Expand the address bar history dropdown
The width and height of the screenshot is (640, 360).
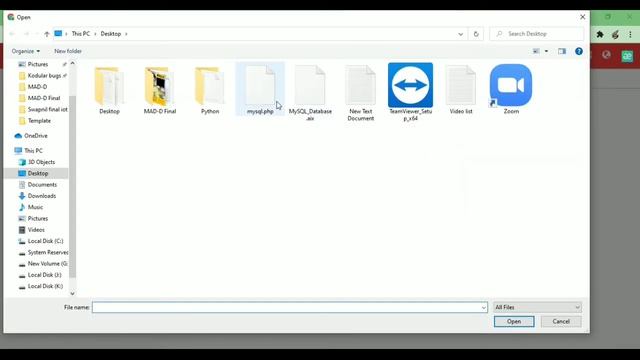[460, 34]
